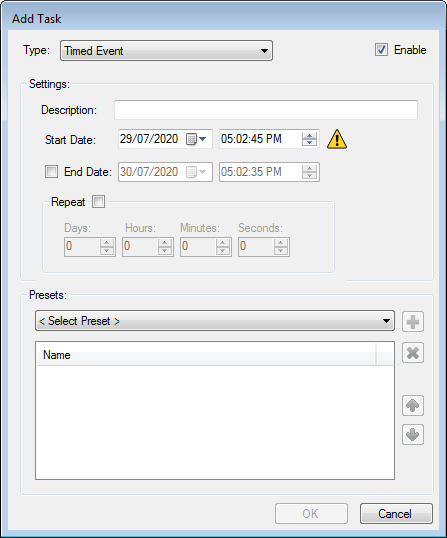This screenshot has width=447, height=538.
Task: Click the remove preset X icon
Action: tap(413, 352)
